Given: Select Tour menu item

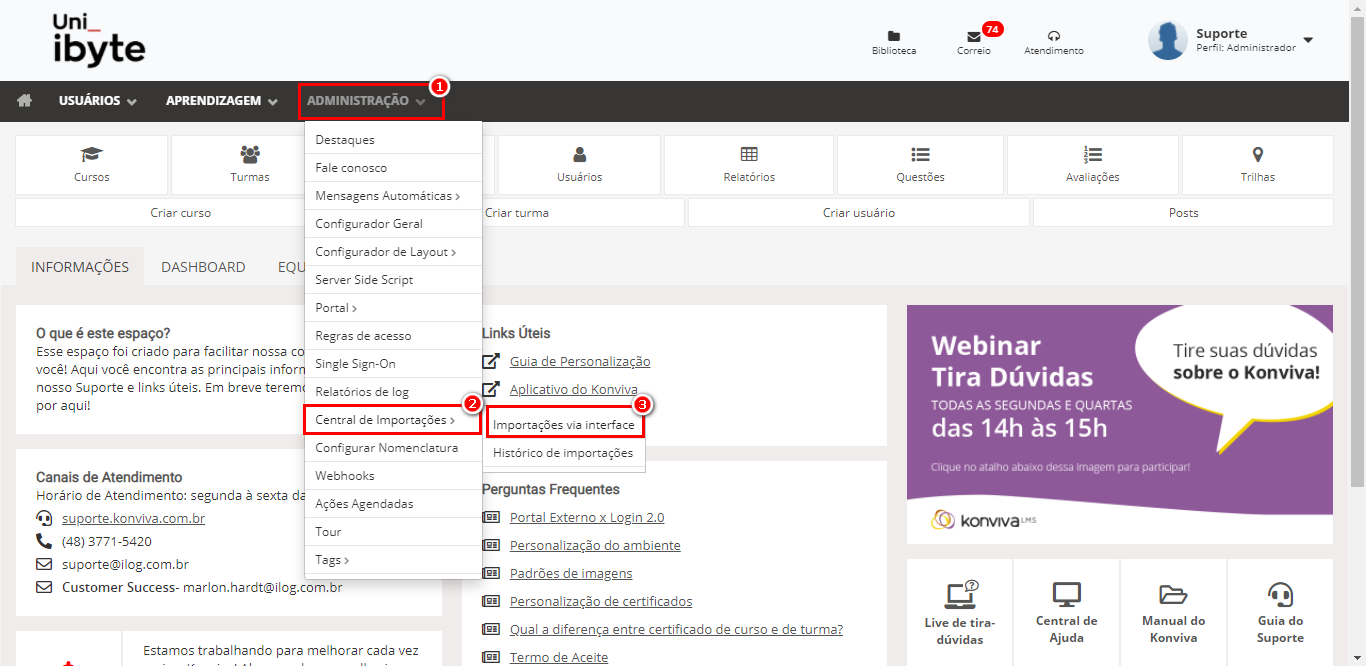Looking at the screenshot, I should pyautogui.click(x=393, y=532).
